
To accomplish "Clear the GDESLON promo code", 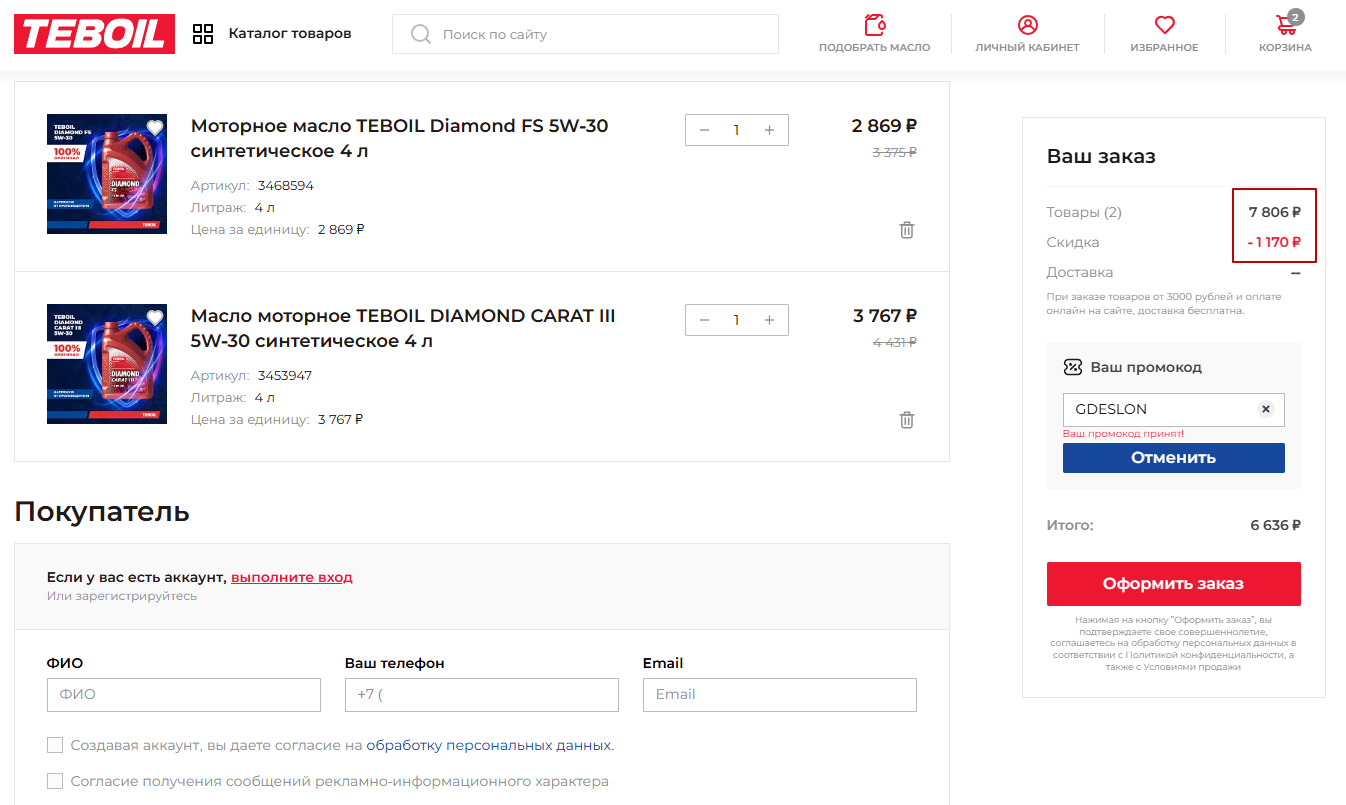I will point(1265,409).
